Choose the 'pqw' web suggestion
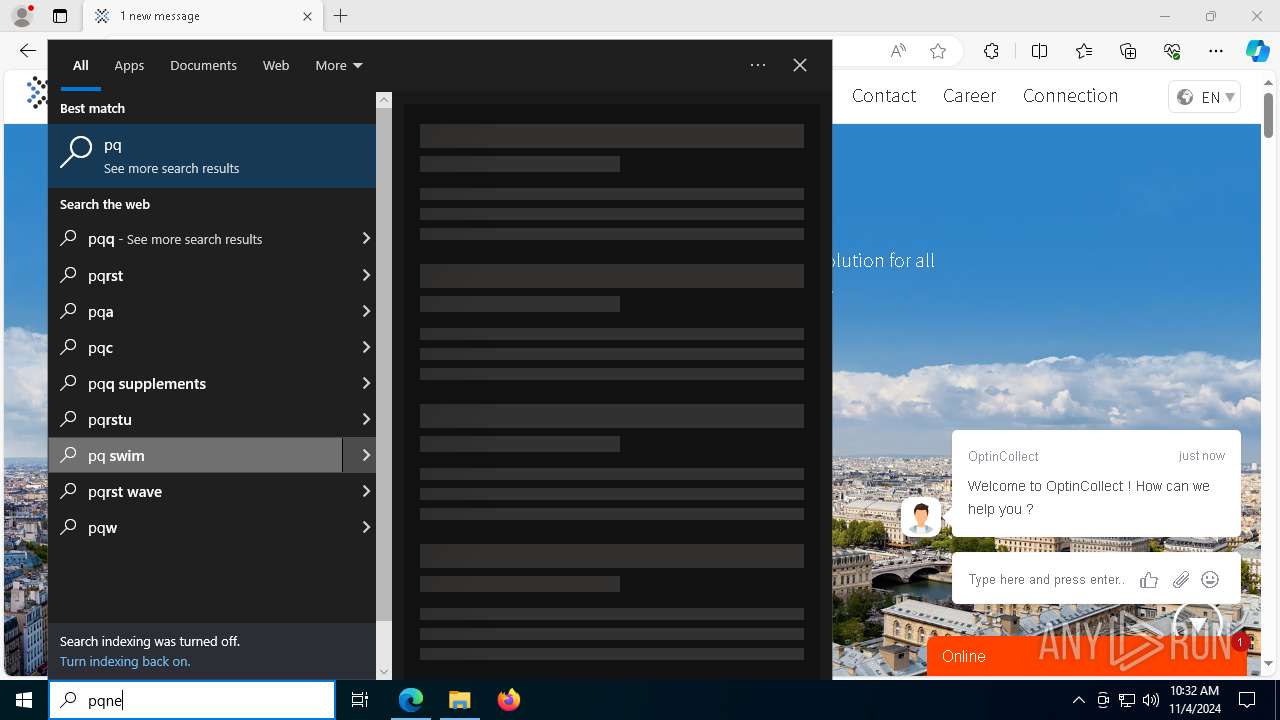 point(195,527)
